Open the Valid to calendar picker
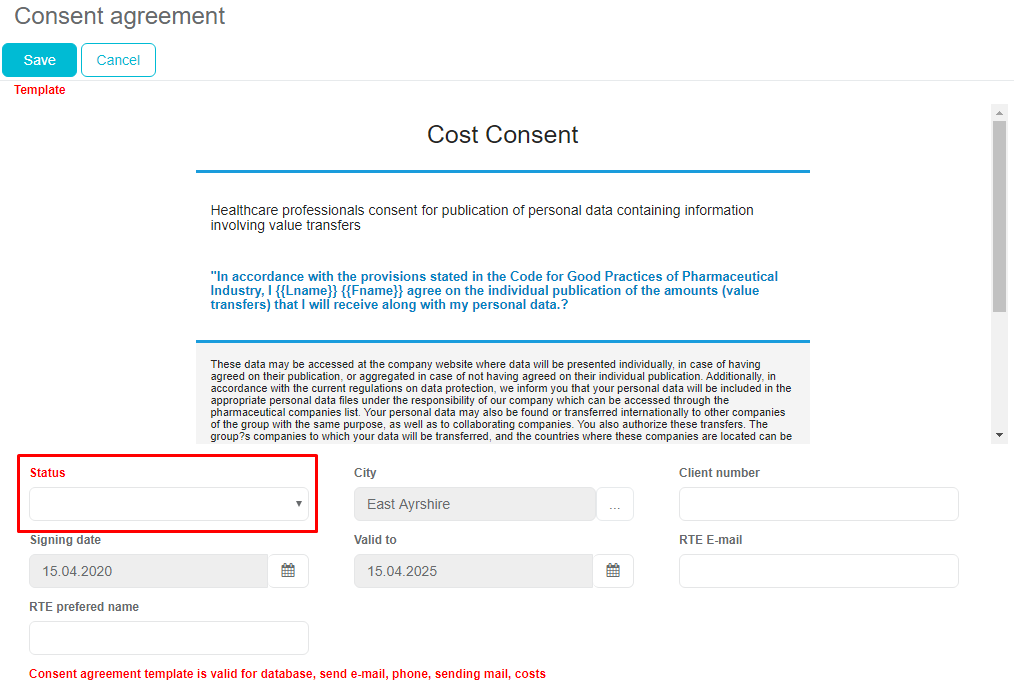This screenshot has width=1014, height=693. (613, 571)
